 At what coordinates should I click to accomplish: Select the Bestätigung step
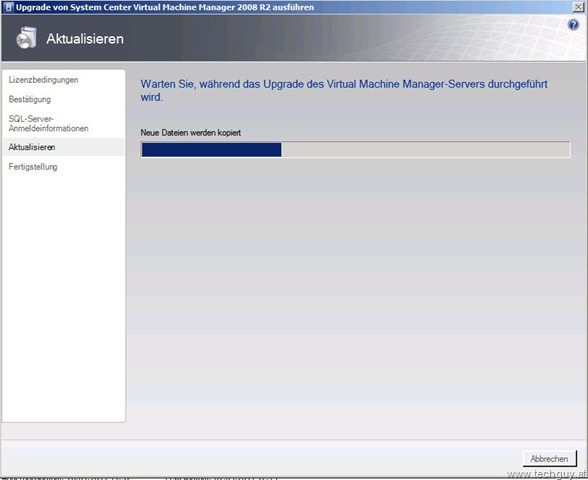click(x=30, y=99)
